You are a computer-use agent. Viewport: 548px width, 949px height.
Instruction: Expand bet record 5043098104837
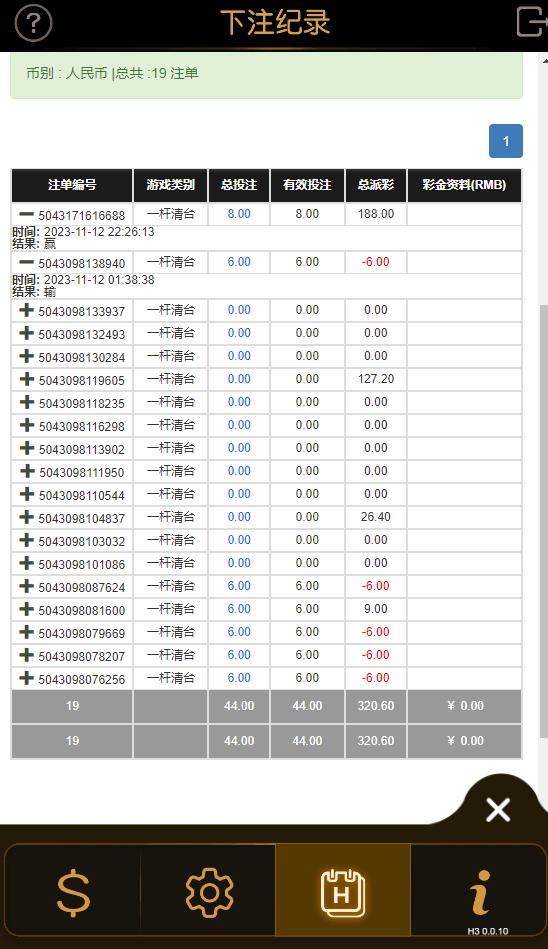[26, 517]
